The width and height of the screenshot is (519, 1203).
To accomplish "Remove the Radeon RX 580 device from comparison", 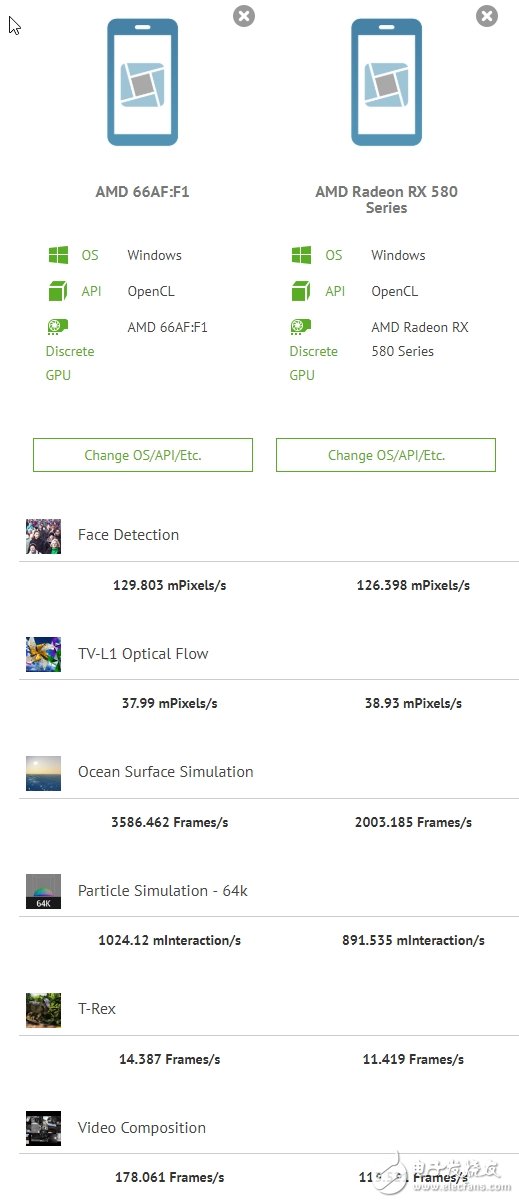I will pos(487,15).
